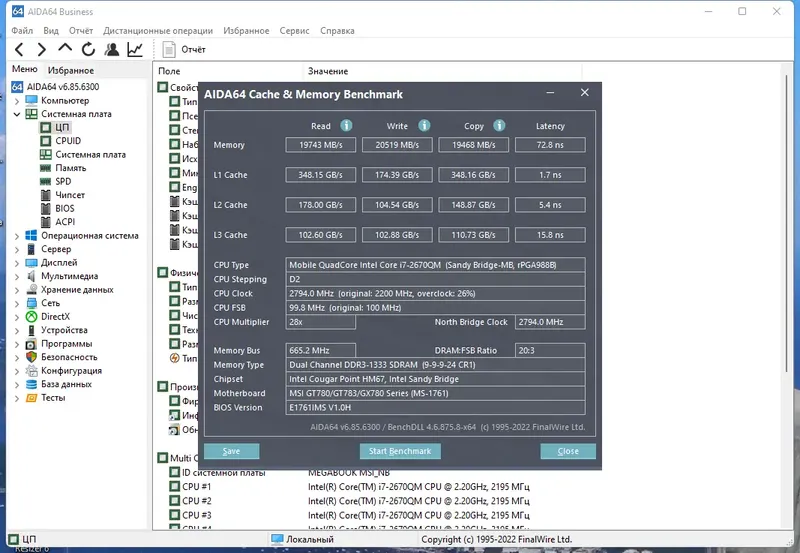Select the CPU #1 row
800x553 pixels.
[x=349, y=487]
